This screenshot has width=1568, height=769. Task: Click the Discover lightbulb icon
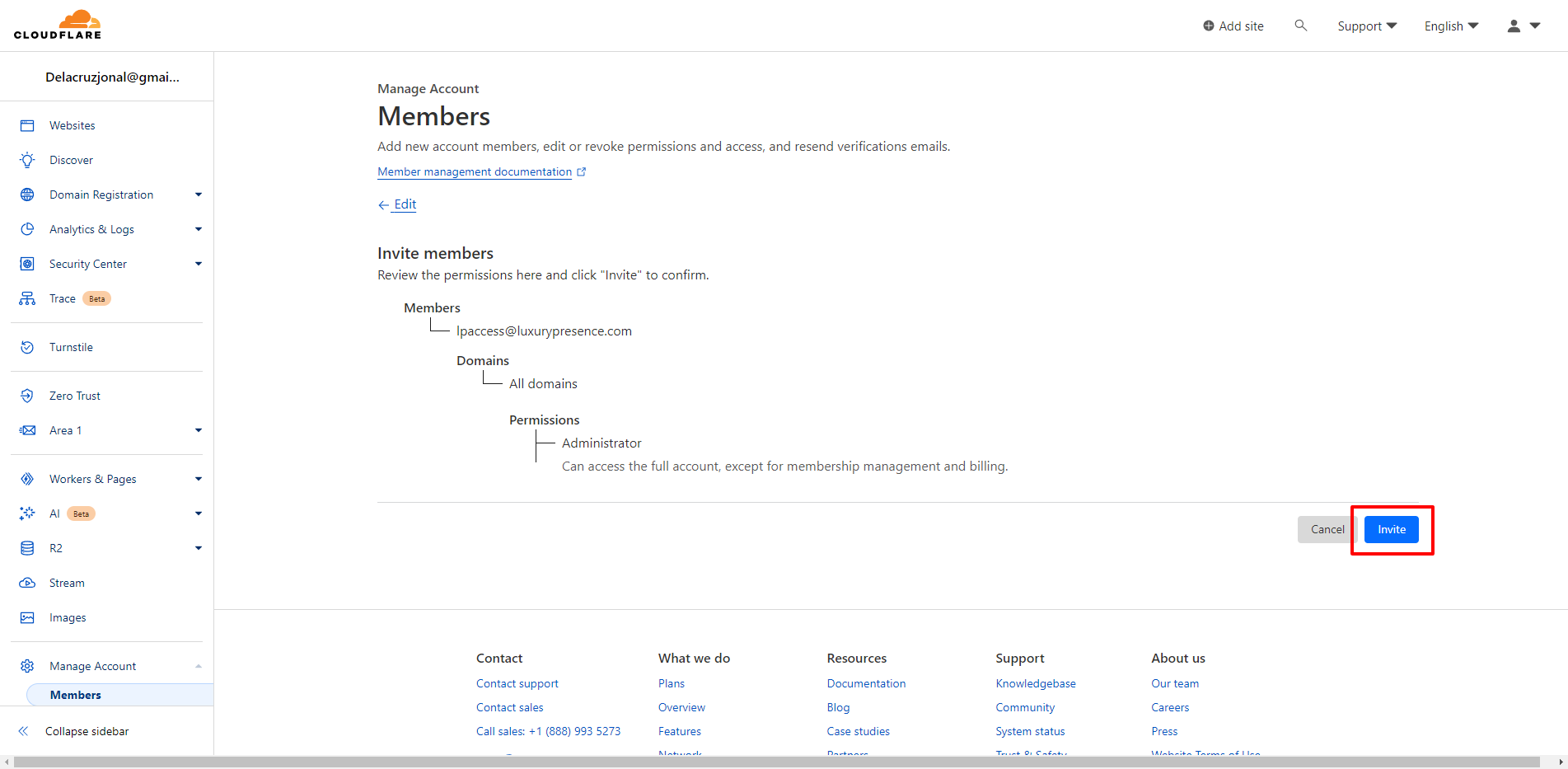tap(27, 160)
